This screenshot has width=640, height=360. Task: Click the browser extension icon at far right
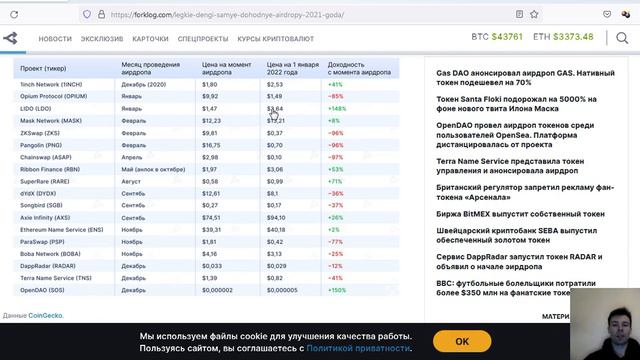[626, 14]
